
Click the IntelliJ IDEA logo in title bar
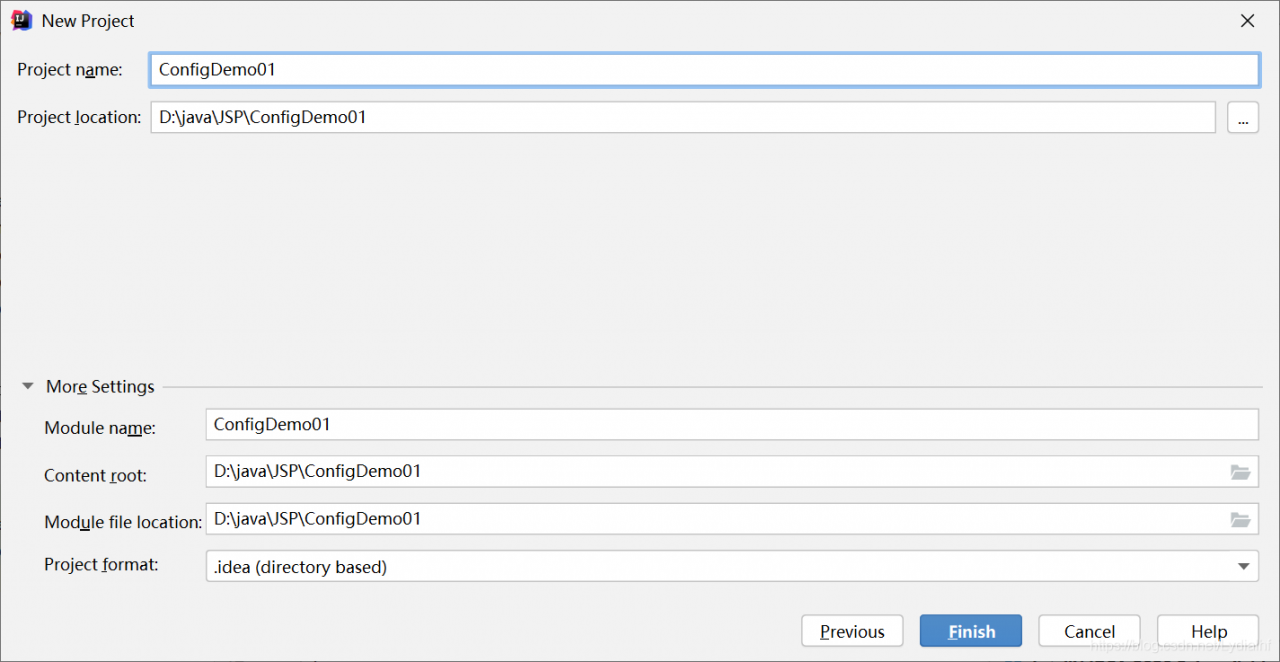(x=21, y=20)
